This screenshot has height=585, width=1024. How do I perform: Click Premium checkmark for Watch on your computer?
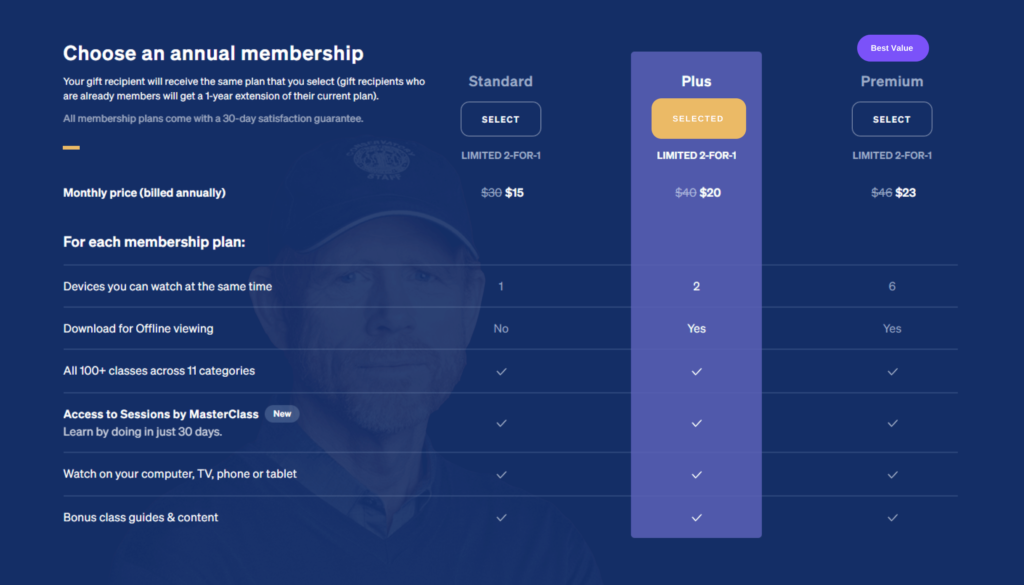pyautogui.click(x=892, y=475)
